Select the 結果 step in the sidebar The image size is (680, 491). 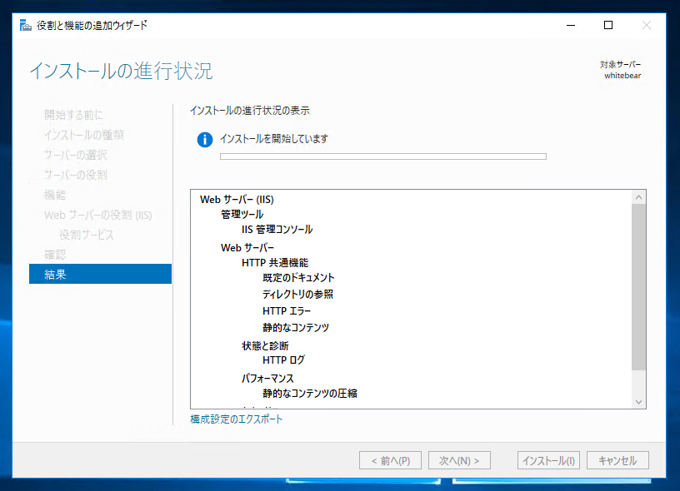click(x=100, y=274)
